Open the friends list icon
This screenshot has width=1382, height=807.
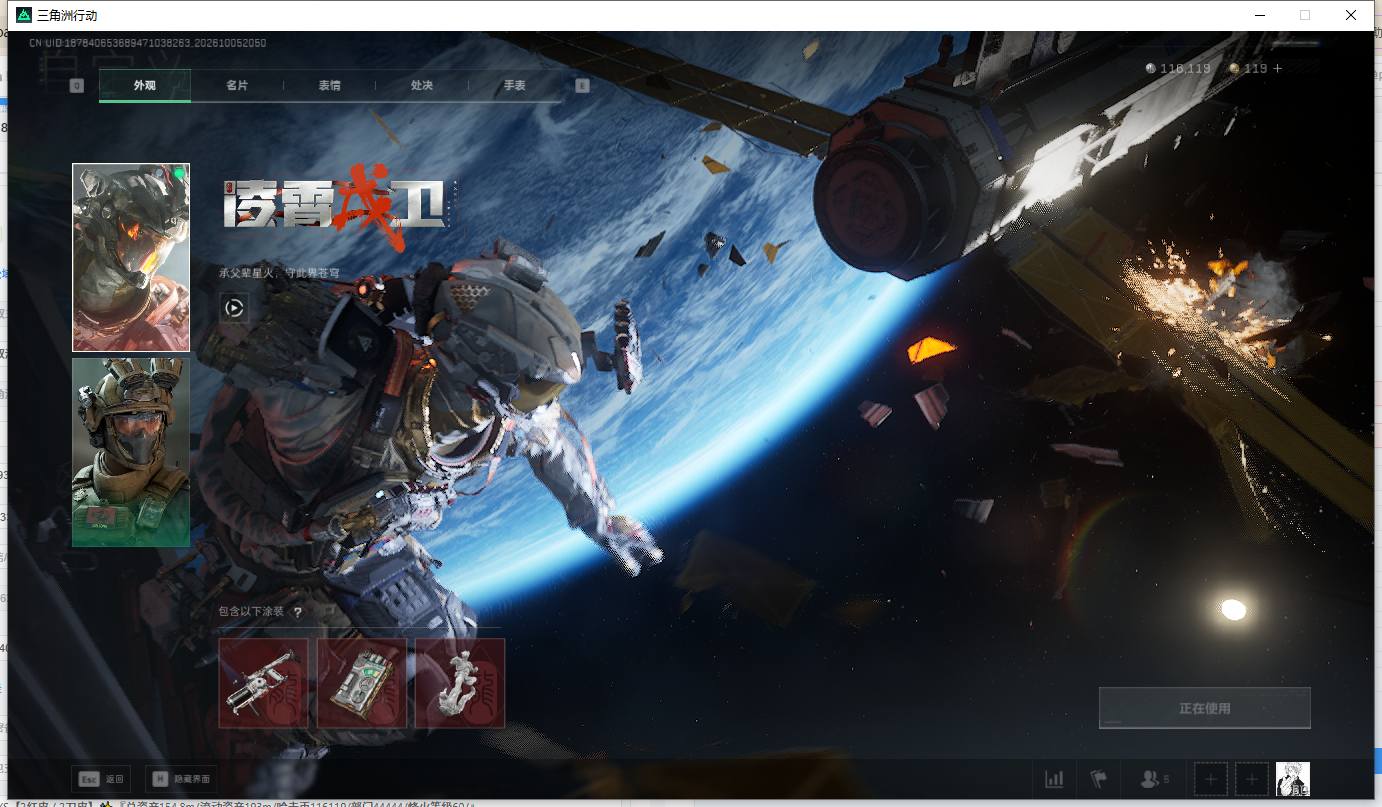click(x=1154, y=779)
